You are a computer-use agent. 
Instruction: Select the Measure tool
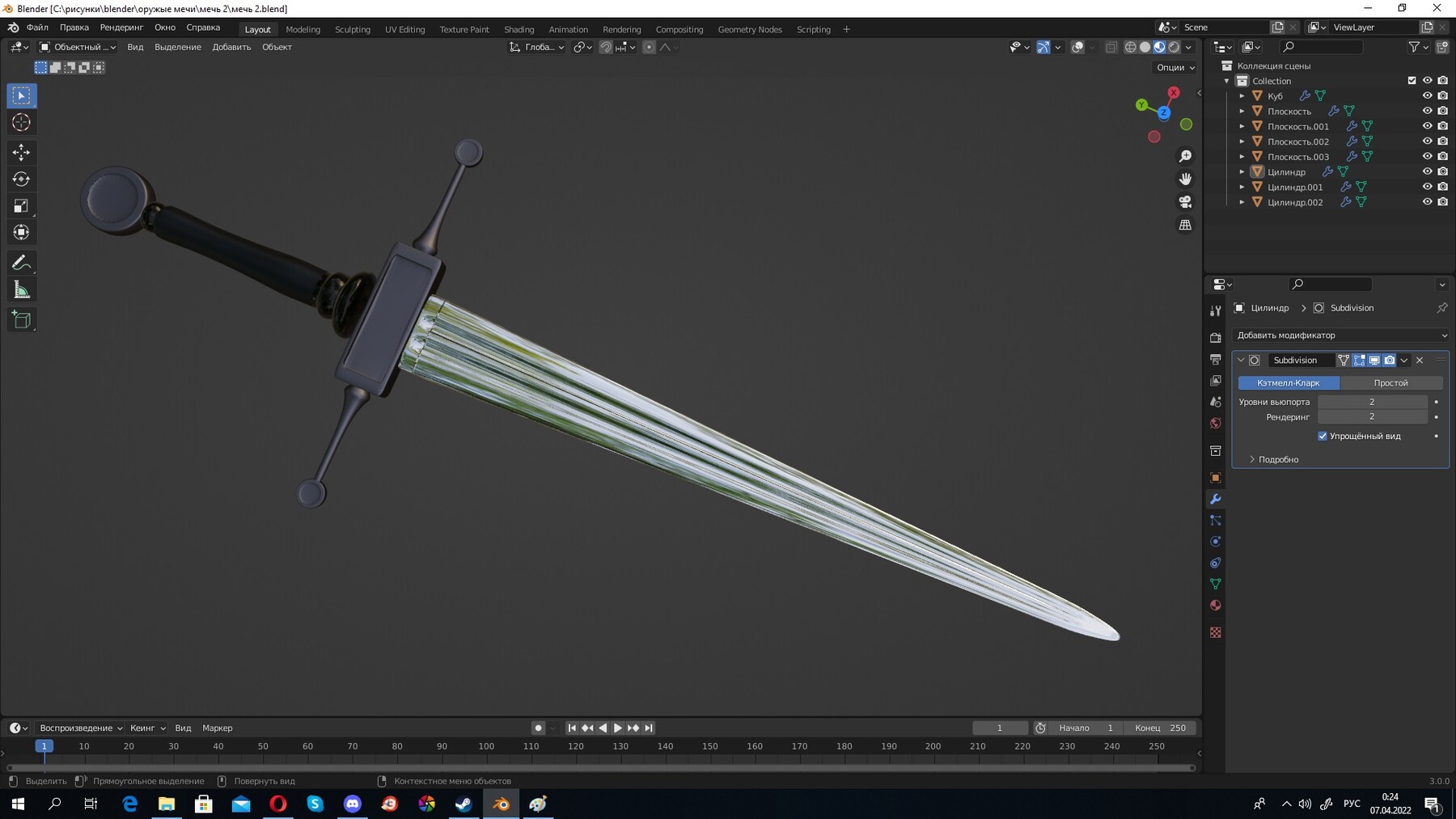tap(21, 289)
